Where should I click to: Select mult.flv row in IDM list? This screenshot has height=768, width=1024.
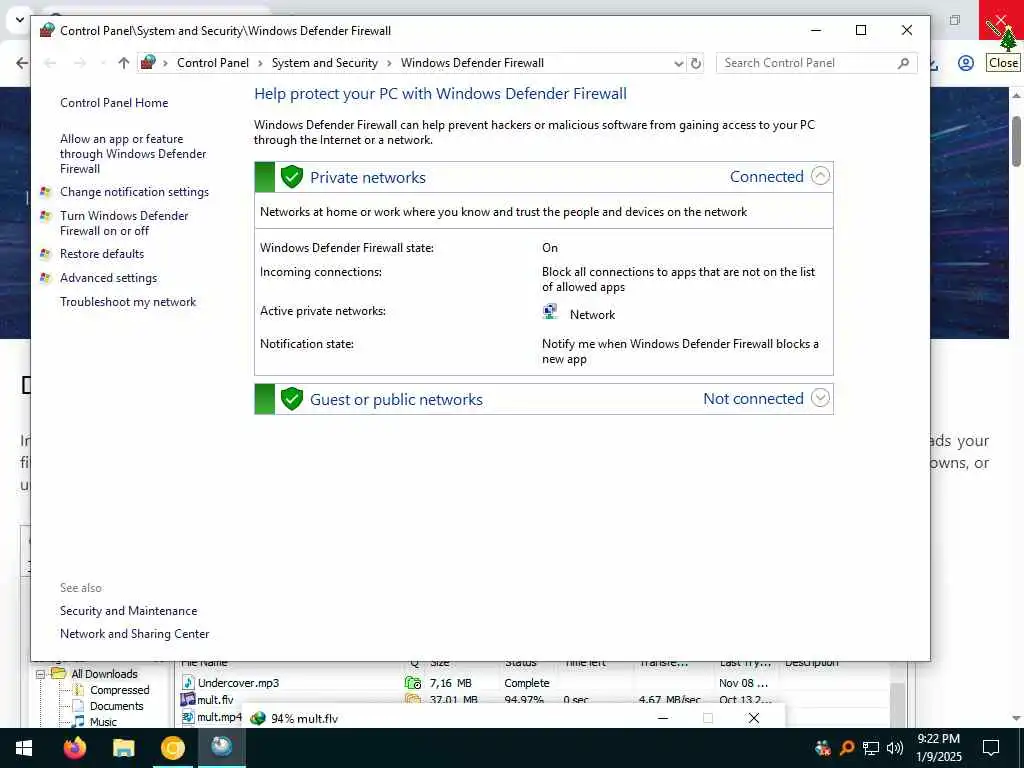click(x=533, y=699)
